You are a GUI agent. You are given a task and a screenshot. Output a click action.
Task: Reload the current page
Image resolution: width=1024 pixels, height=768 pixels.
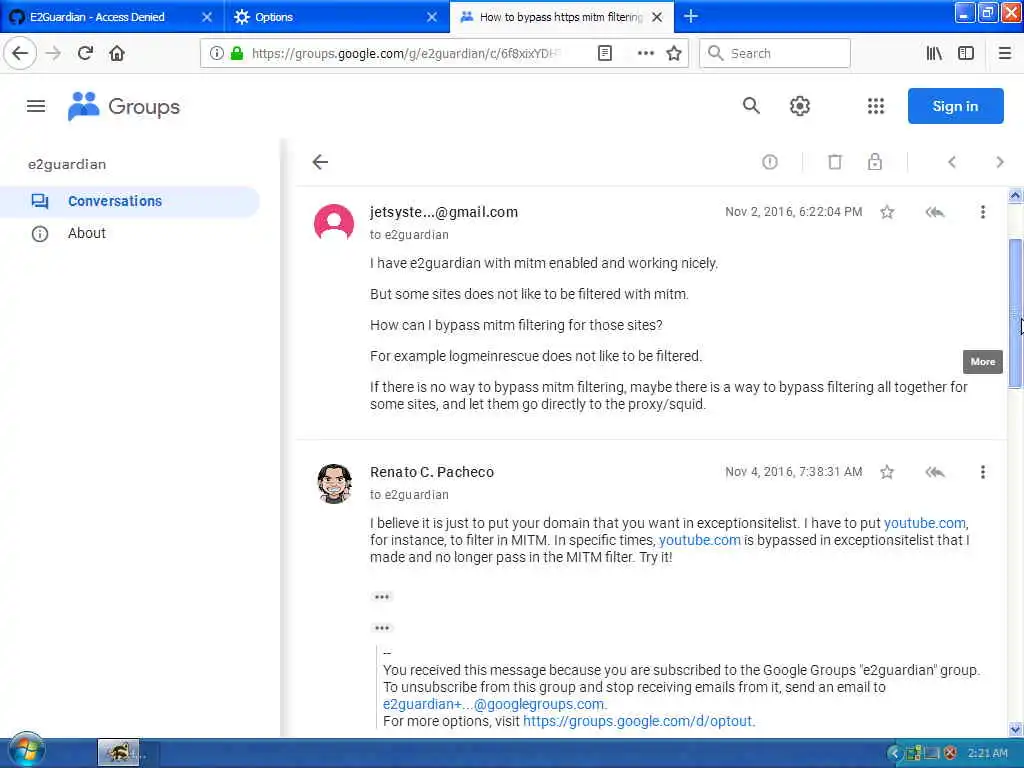click(x=86, y=53)
